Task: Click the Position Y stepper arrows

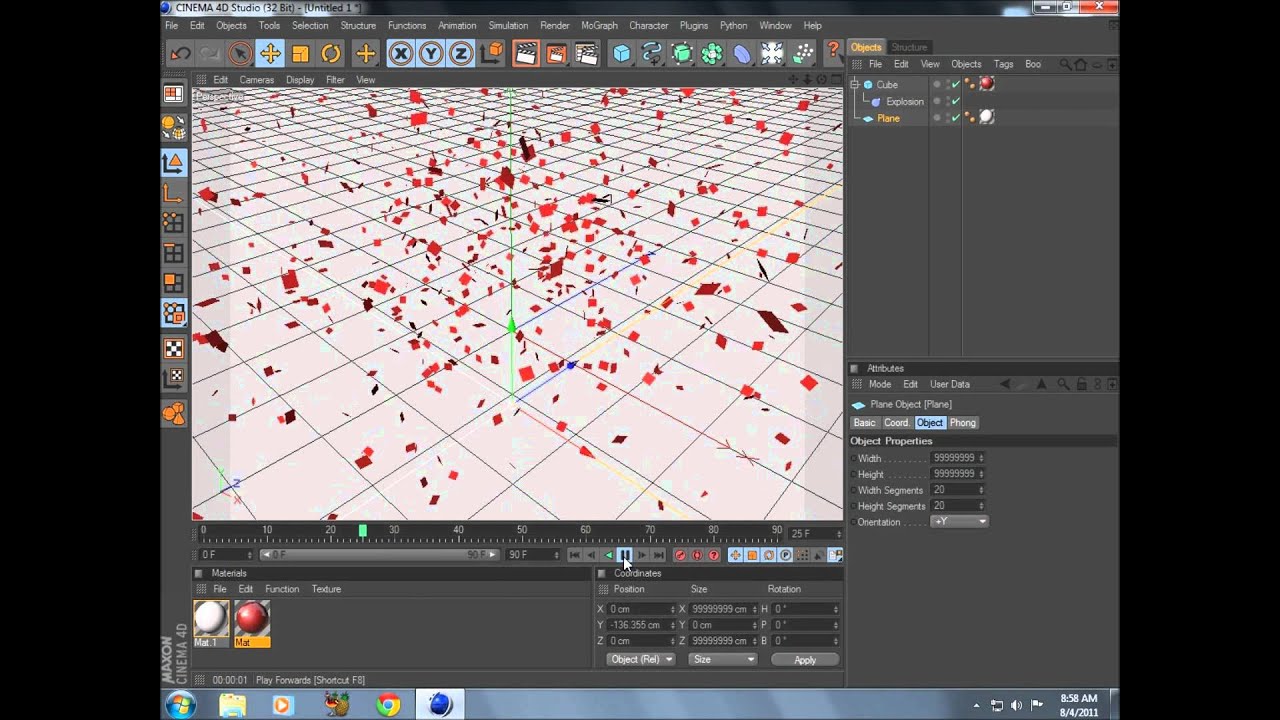Action: coord(671,625)
